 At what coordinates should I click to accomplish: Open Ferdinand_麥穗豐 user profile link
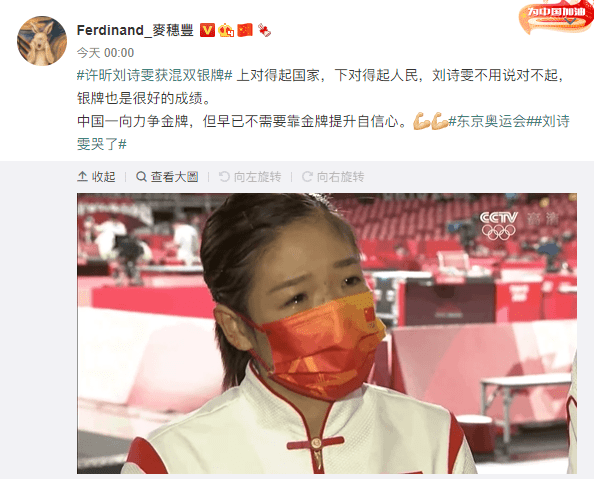tap(135, 30)
